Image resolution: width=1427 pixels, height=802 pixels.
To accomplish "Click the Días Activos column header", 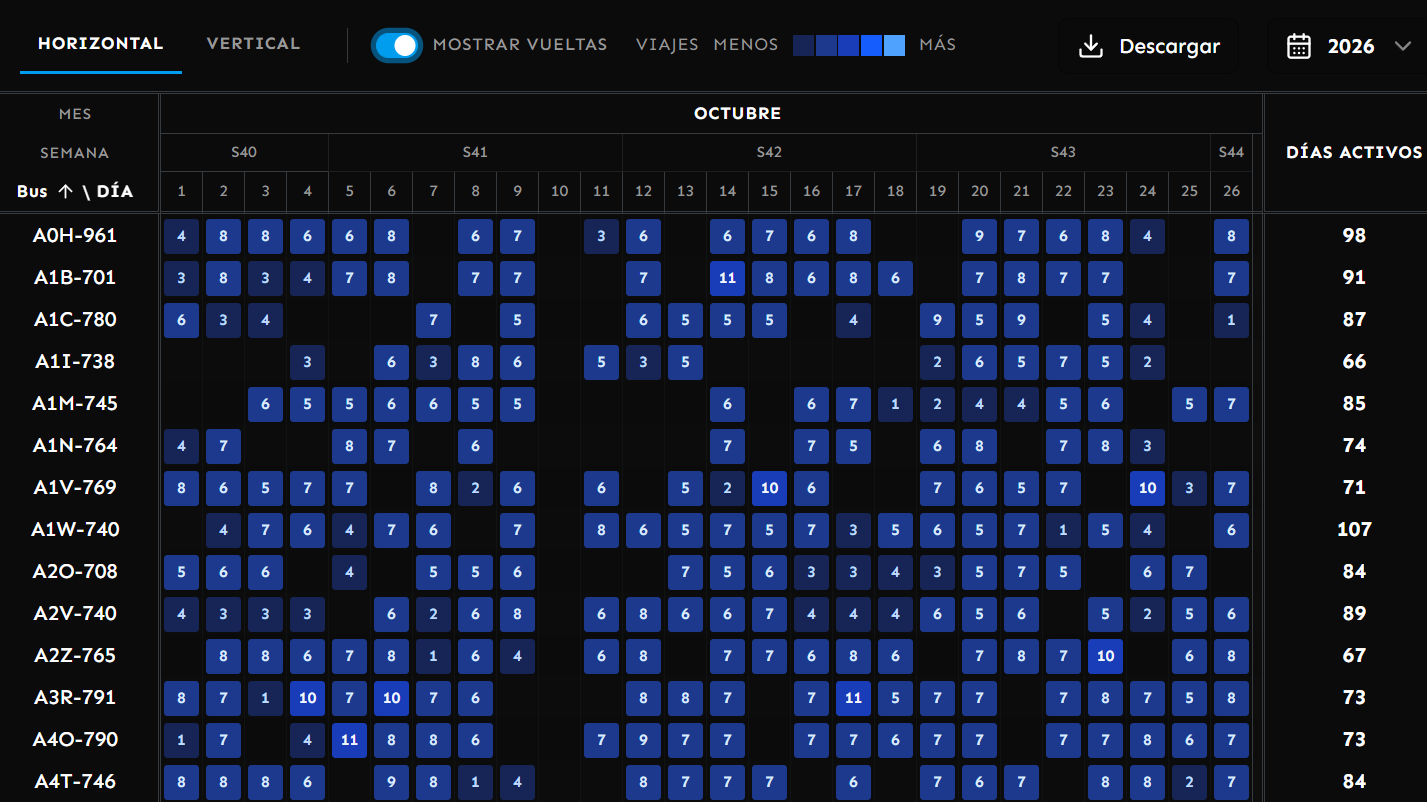I will (1354, 153).
